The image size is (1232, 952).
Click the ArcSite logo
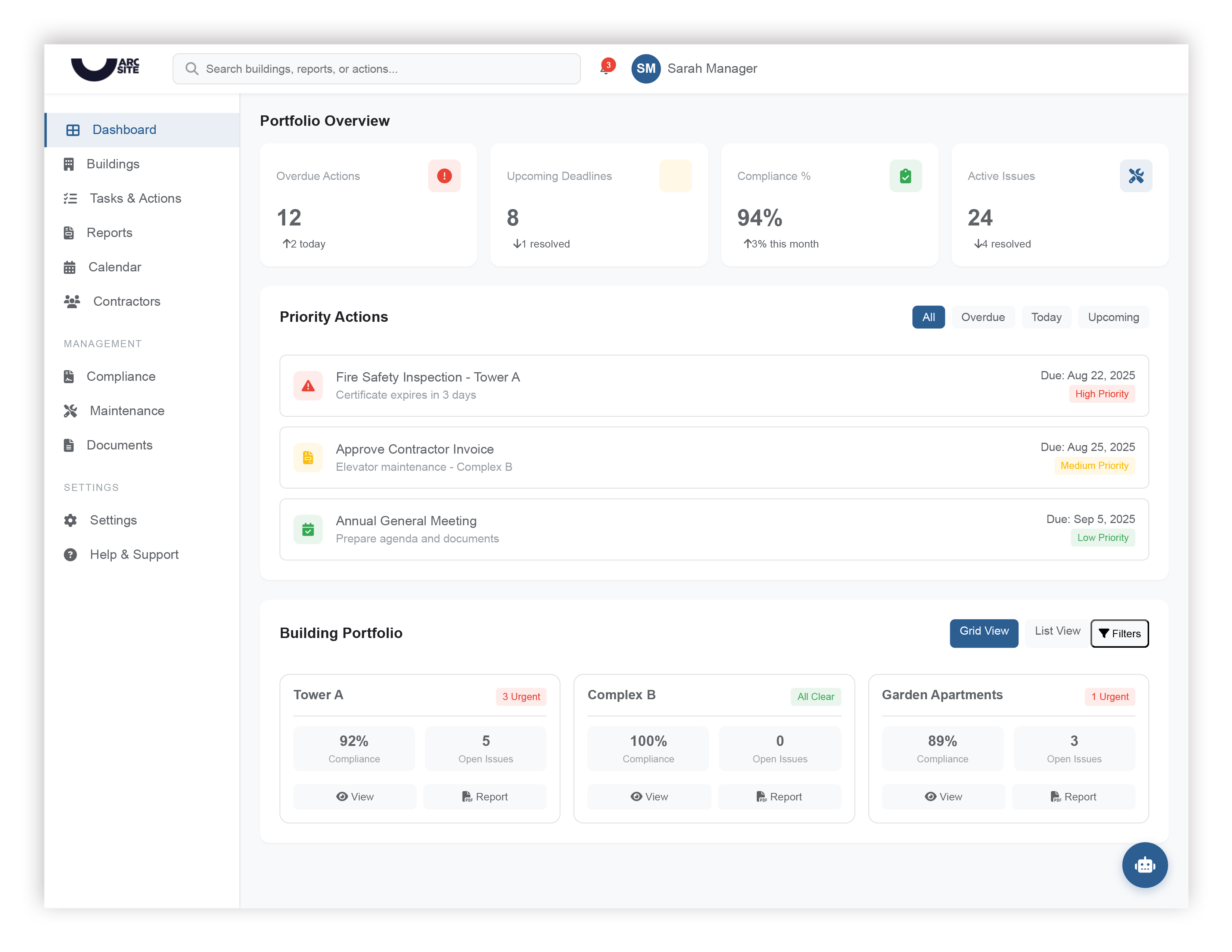(x=106, y=68)
